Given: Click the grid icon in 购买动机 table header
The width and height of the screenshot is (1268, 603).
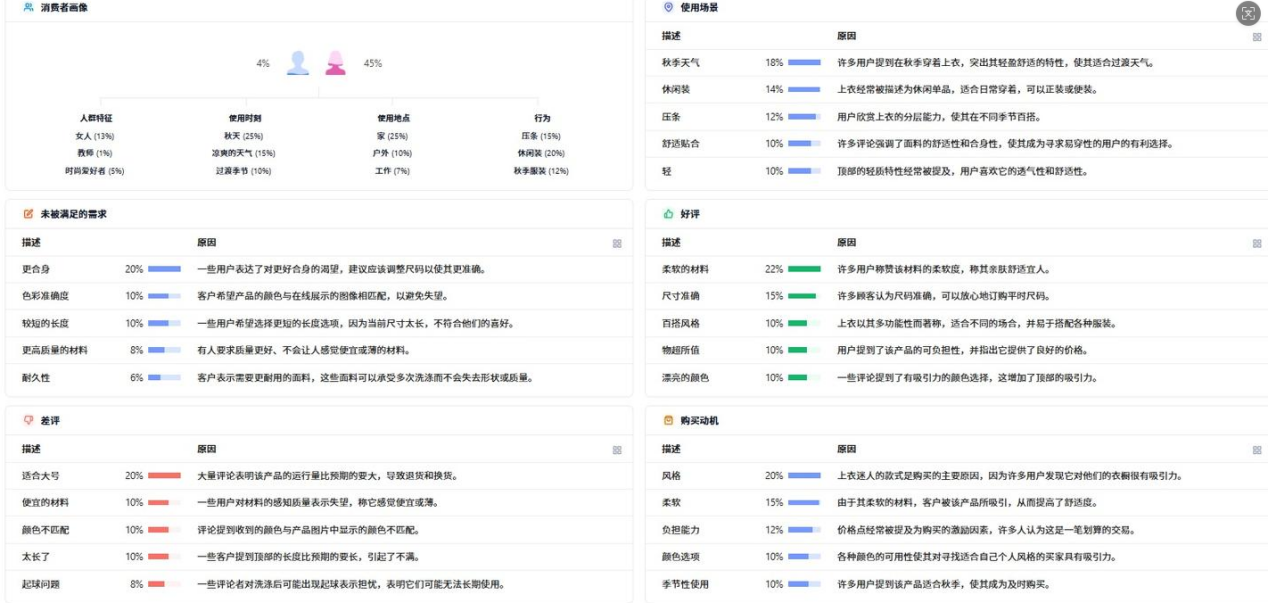Looking at the screenshot, I should coord(1256,450).
